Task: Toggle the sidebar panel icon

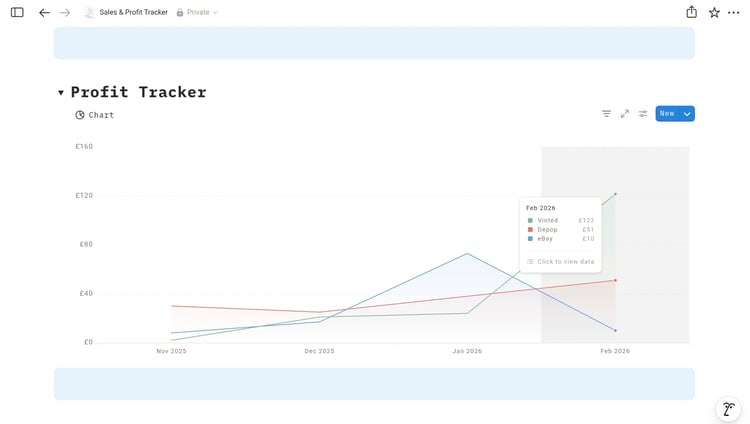Action: 17,13
